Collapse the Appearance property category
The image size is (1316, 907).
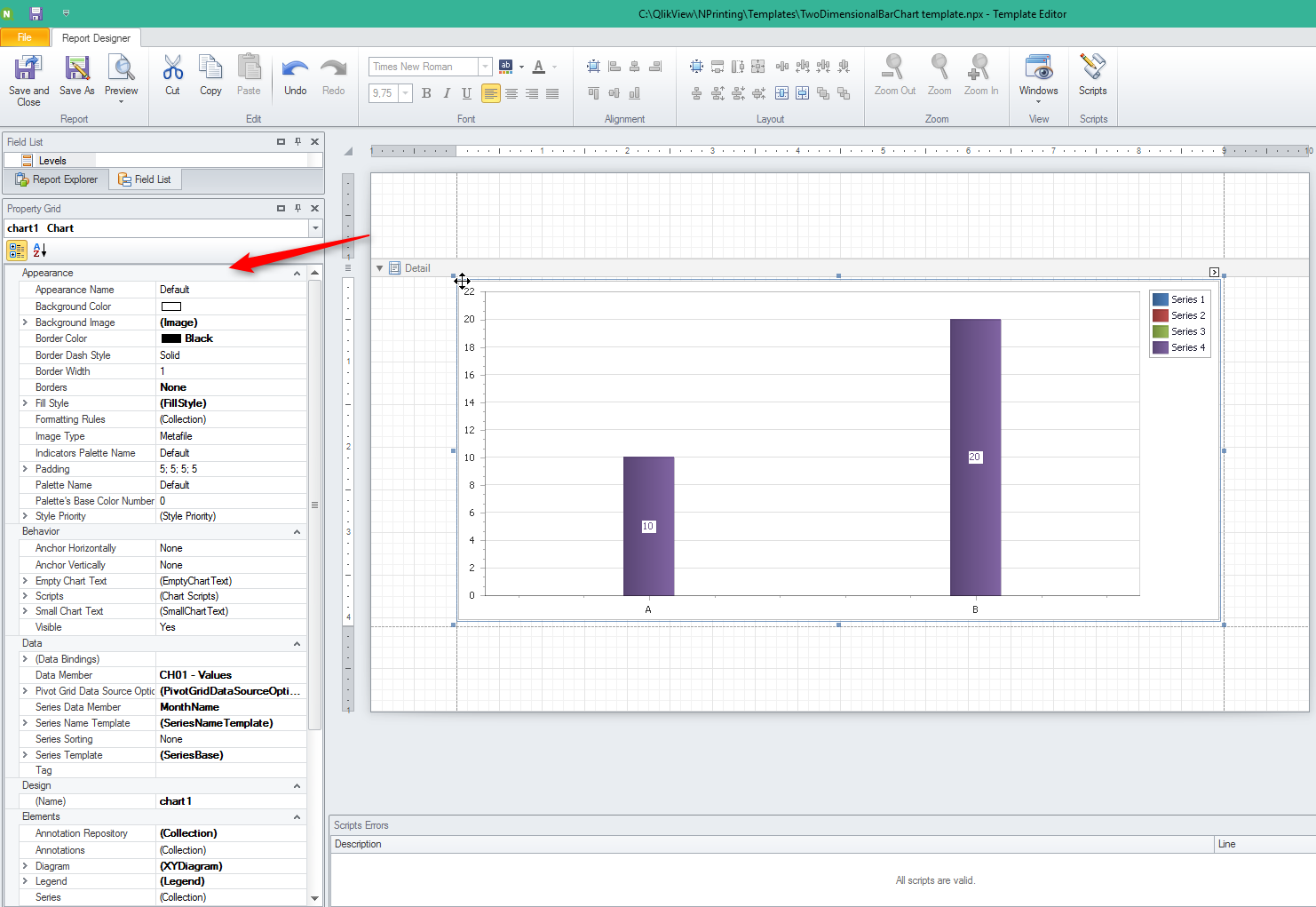(297, 274)
